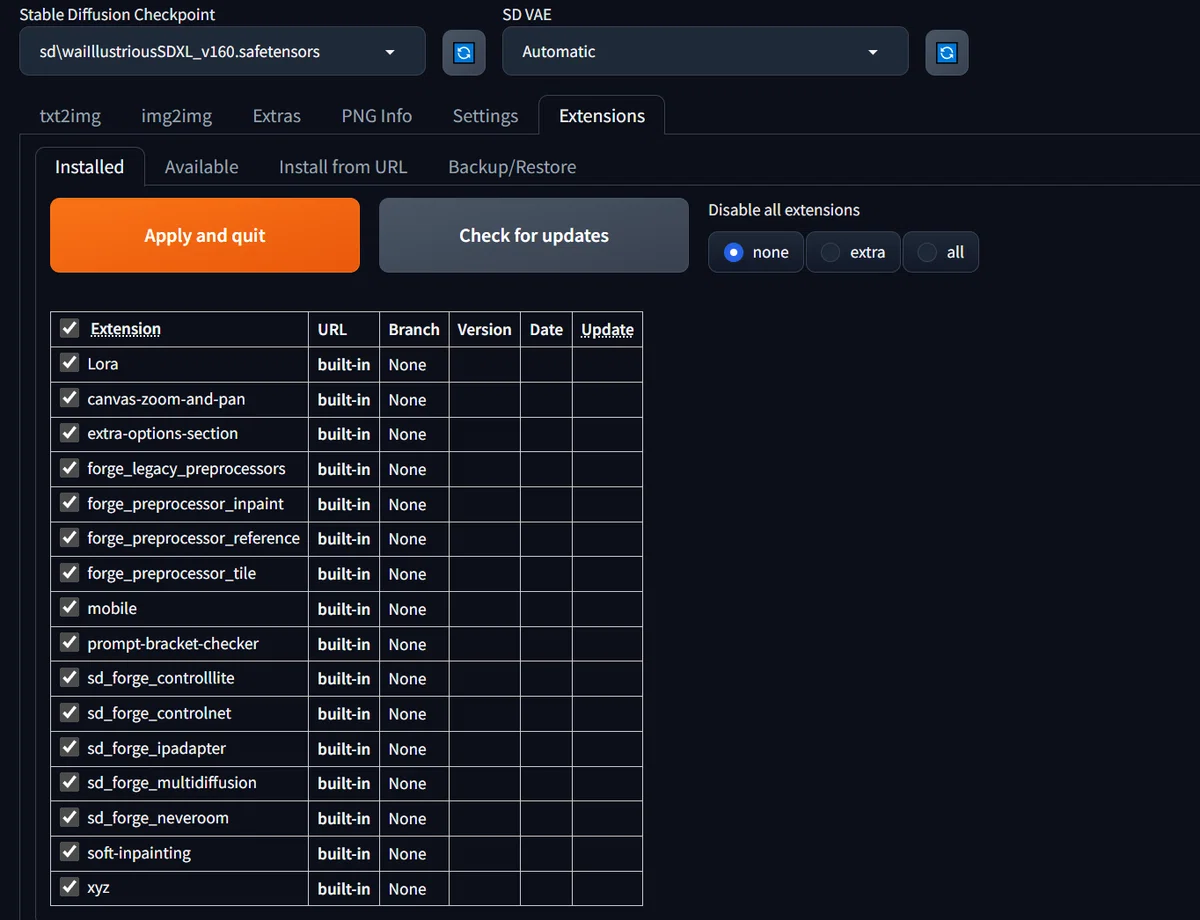Toggle the forge_preprocessor_inpaint checkbox

69,503
